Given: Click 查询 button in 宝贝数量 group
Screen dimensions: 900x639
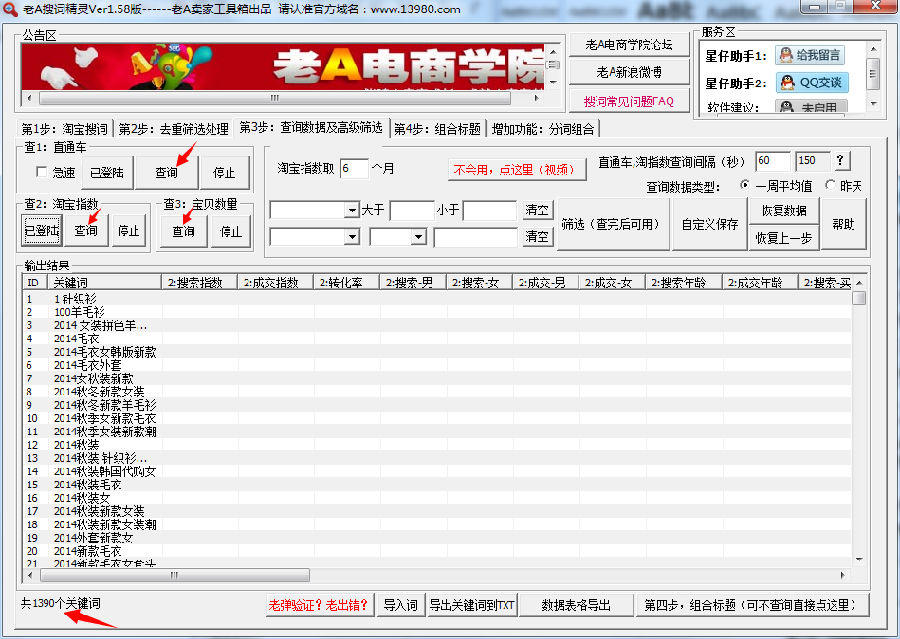Looking at the screenshot, I should [x=183, y=231].
